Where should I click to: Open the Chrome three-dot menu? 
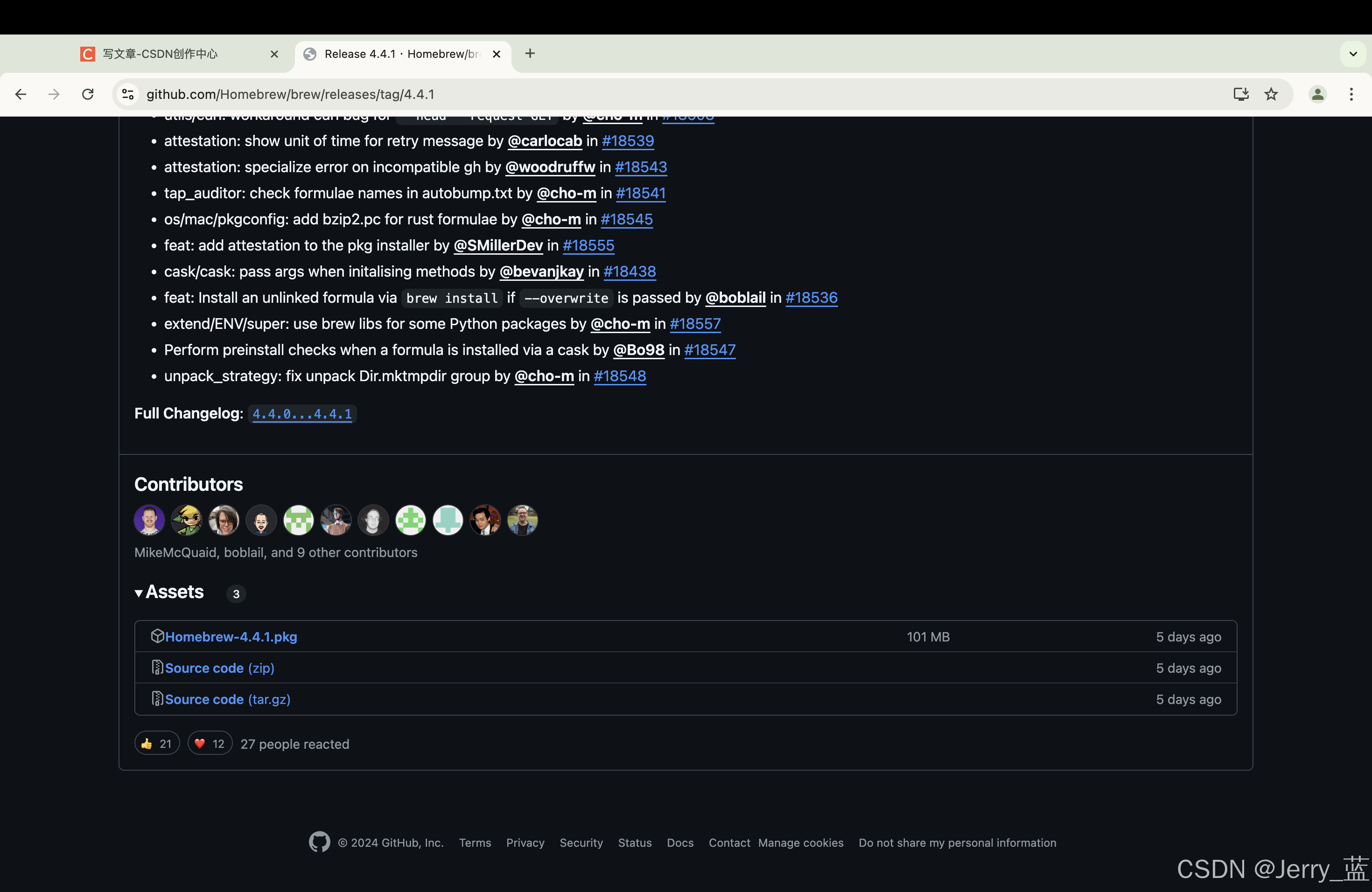[1351, 94]
